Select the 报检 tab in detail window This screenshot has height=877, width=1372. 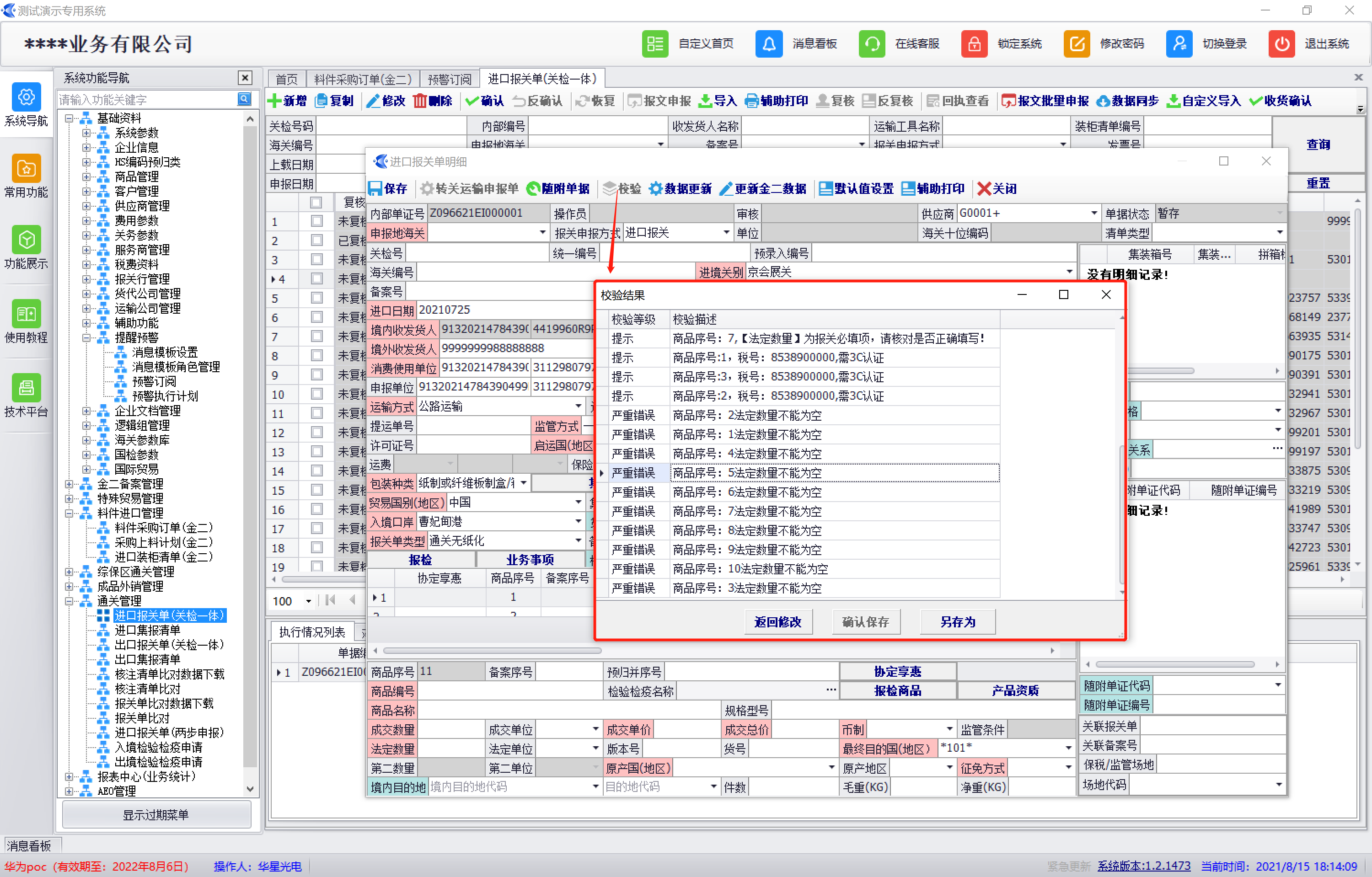(420, 560)
